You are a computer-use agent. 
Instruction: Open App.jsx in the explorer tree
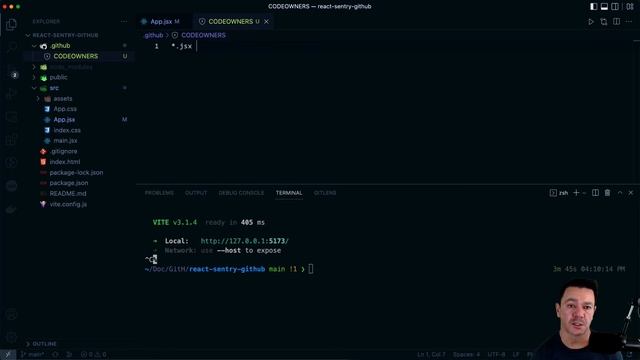64,120
